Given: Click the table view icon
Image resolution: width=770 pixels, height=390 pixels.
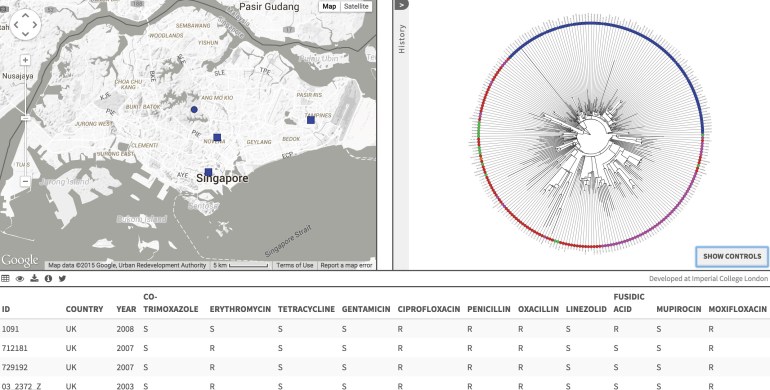Looking at the screenshot, I should click(x=5, y=279).
